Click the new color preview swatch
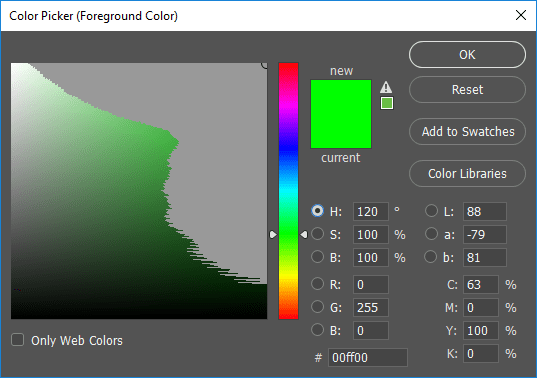The width and height of the screenshot is (537, 378). click(341, 114)
